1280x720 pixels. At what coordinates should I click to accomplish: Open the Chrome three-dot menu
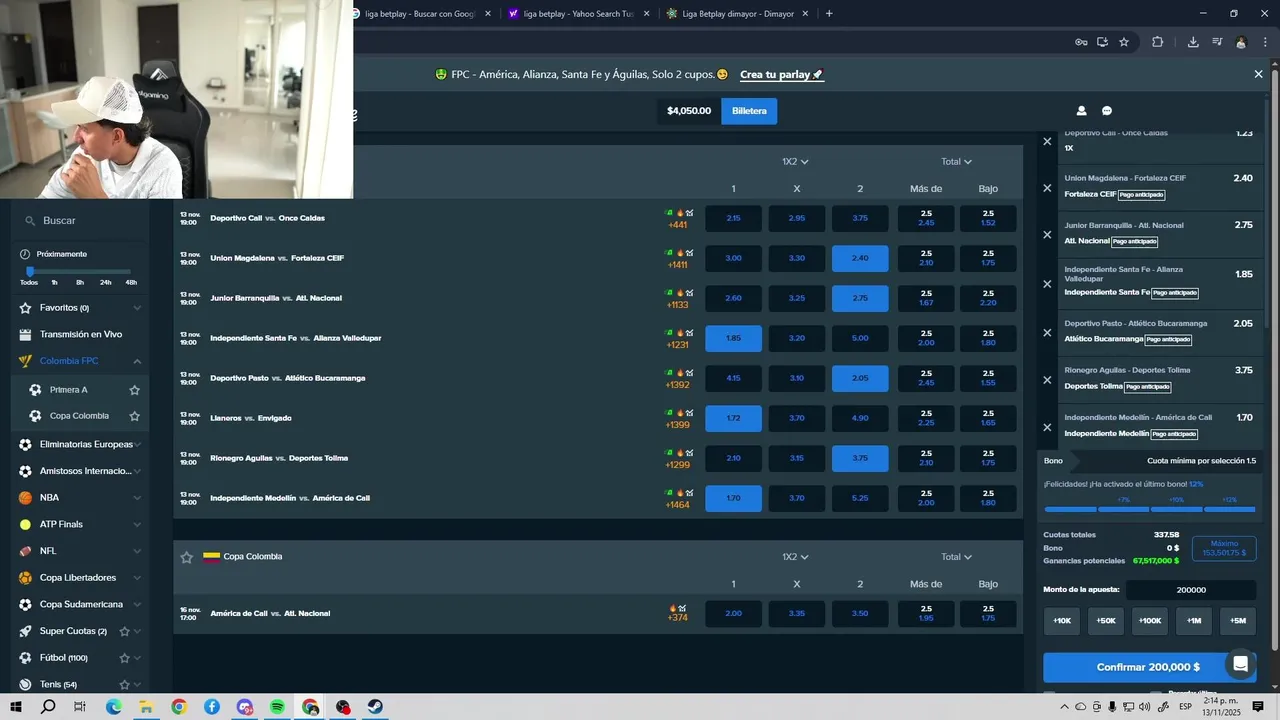(x=1264, y=42)
